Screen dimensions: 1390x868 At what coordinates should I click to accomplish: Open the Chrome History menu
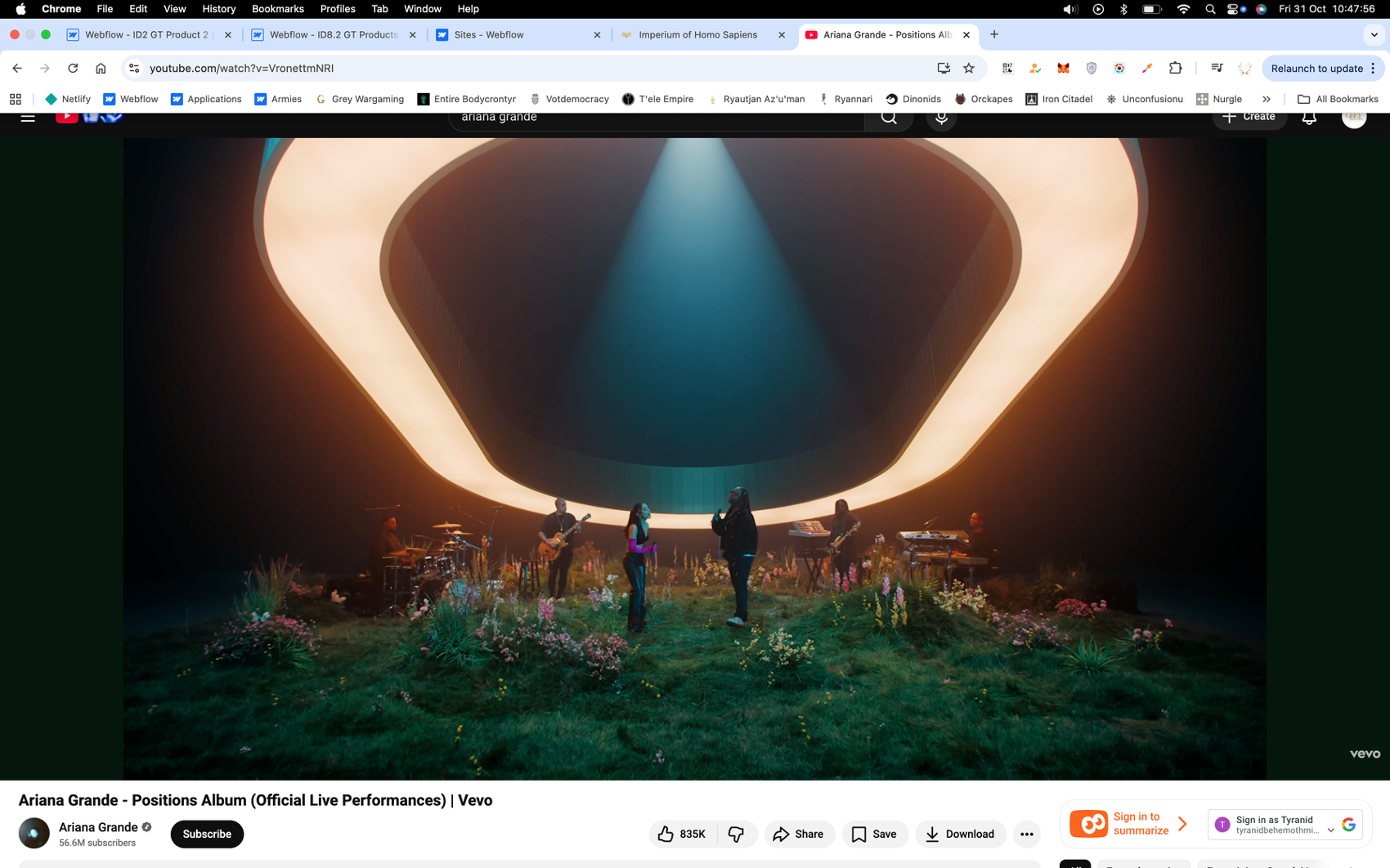(218, 9)
